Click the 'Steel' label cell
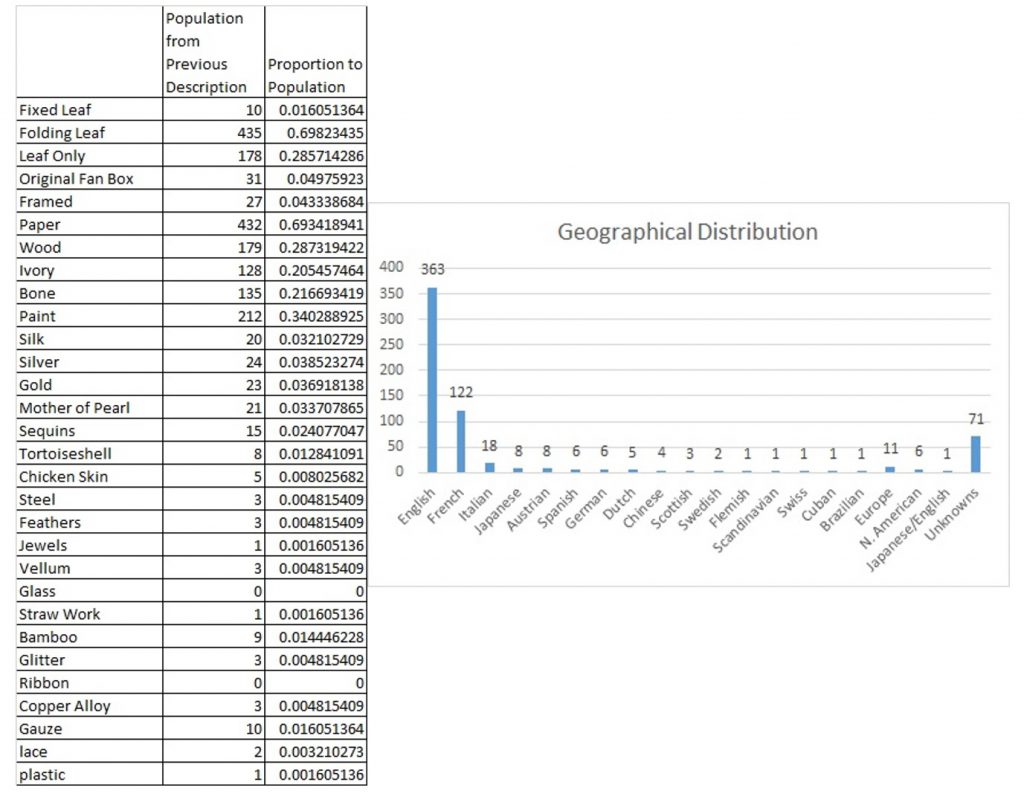The width and height of the screenshot is (1024, 799). coord(89,499)
